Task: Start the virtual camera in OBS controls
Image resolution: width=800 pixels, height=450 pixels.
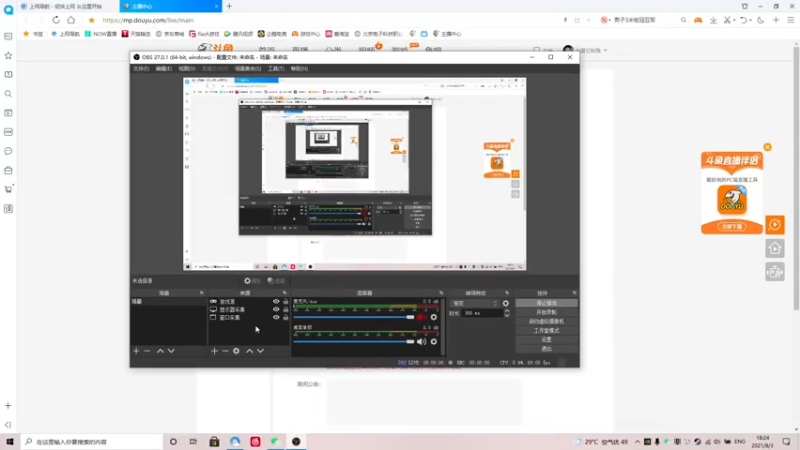Action: point(546,321)
